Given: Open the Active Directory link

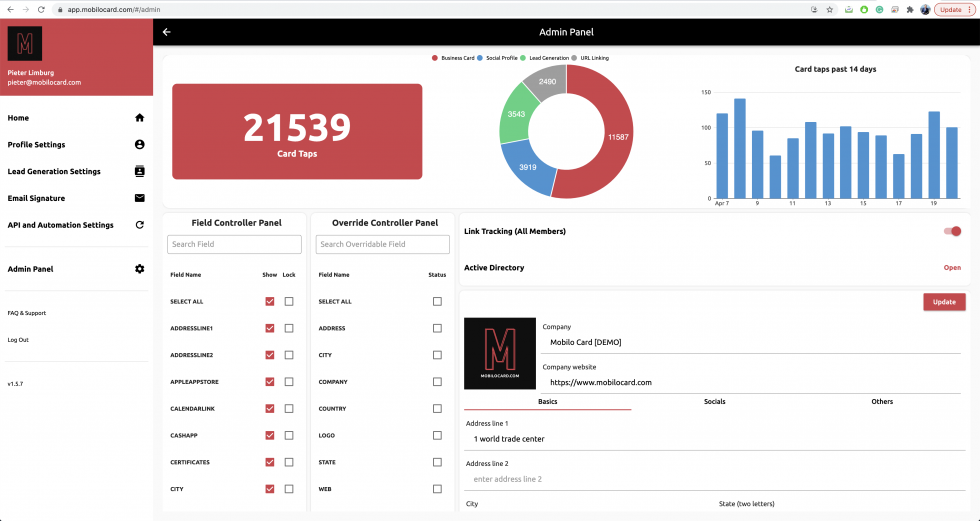Looking at the screenshot, I should coord(952,268).
